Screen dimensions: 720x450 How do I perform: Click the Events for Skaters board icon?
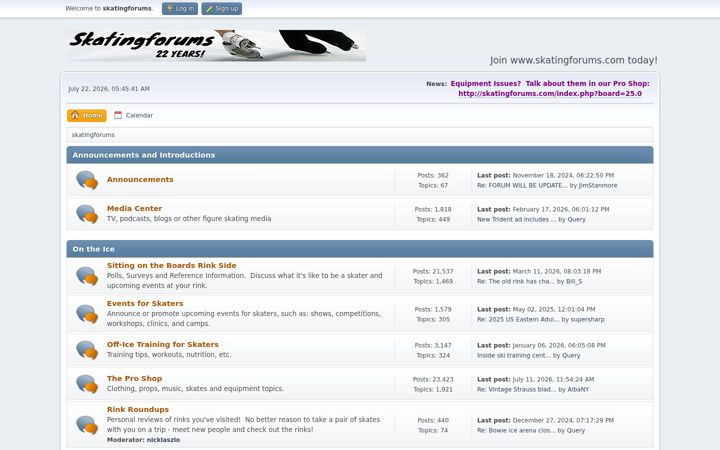click(x=87, y=314)
